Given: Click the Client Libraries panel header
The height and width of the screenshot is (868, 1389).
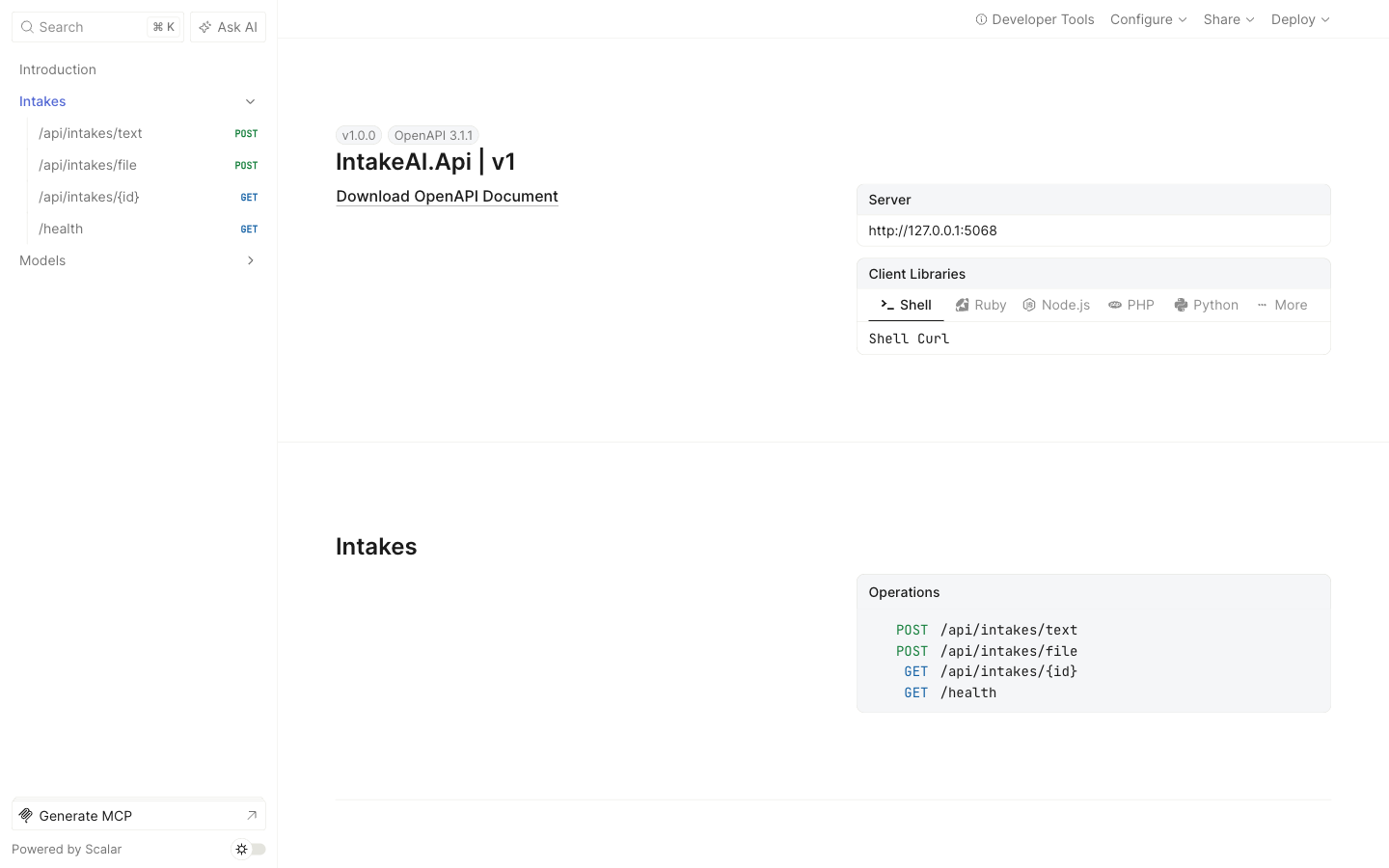Looking at the screenshot, I should click(1093, 274).
